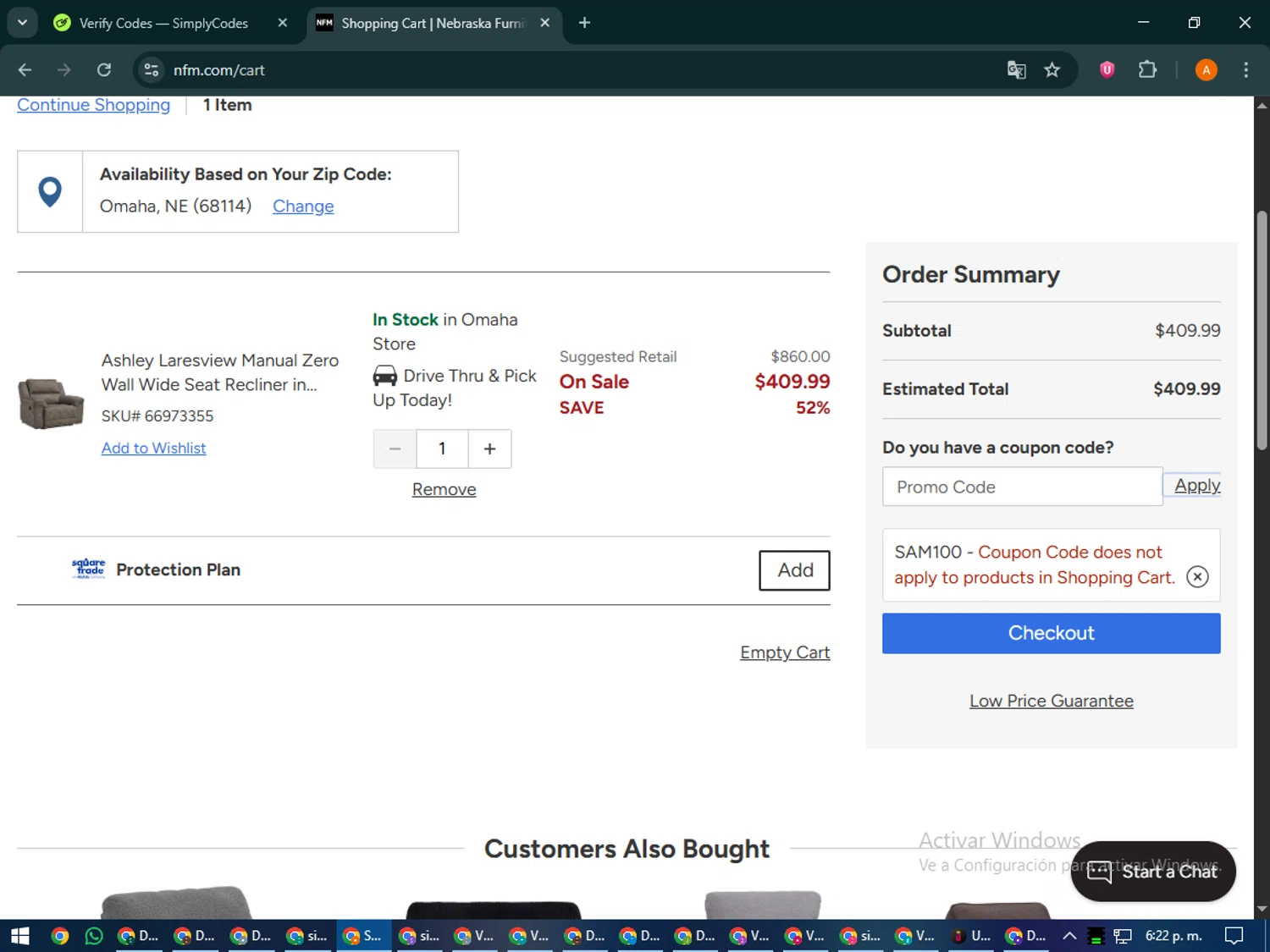Increase the quantity with the plus button
Viewport: 1270px width, 952px height.
coord(489,448)
